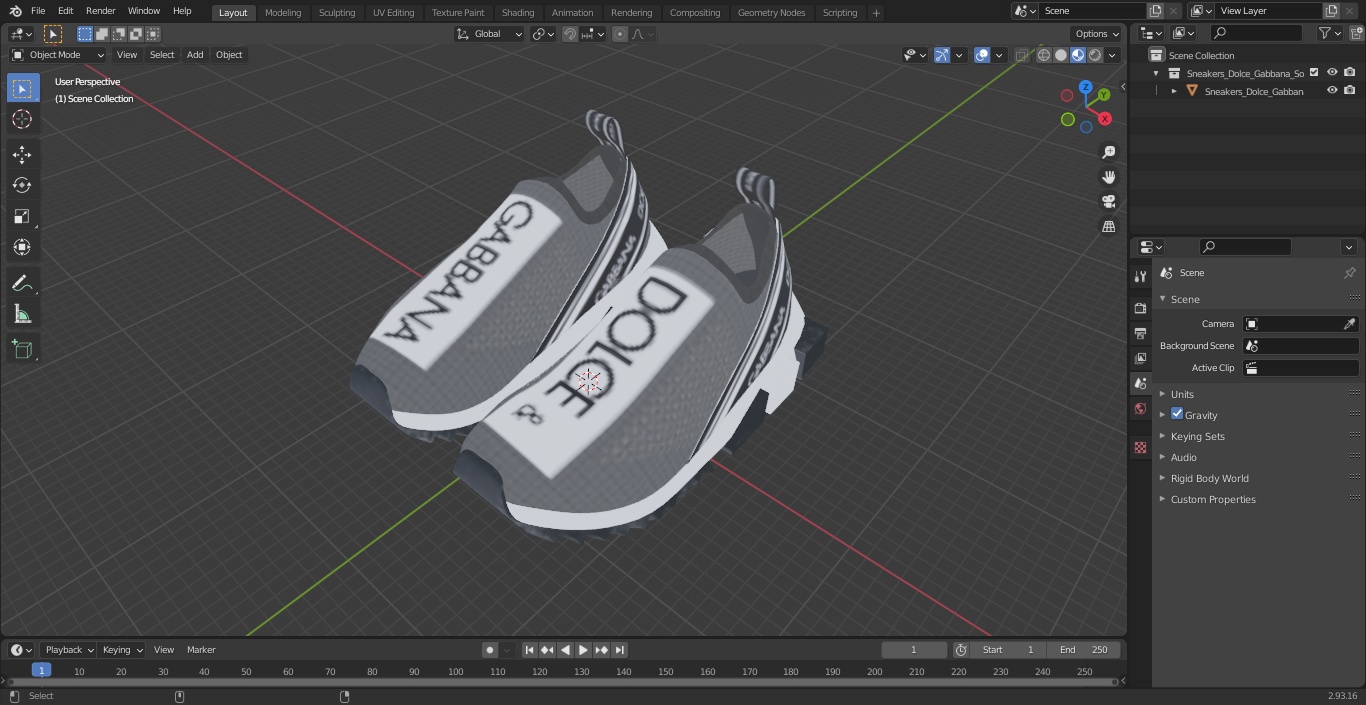The height and width of the screenshot is (705, 1366).
Task: Select the Move tool
Action: click(22, 154)
